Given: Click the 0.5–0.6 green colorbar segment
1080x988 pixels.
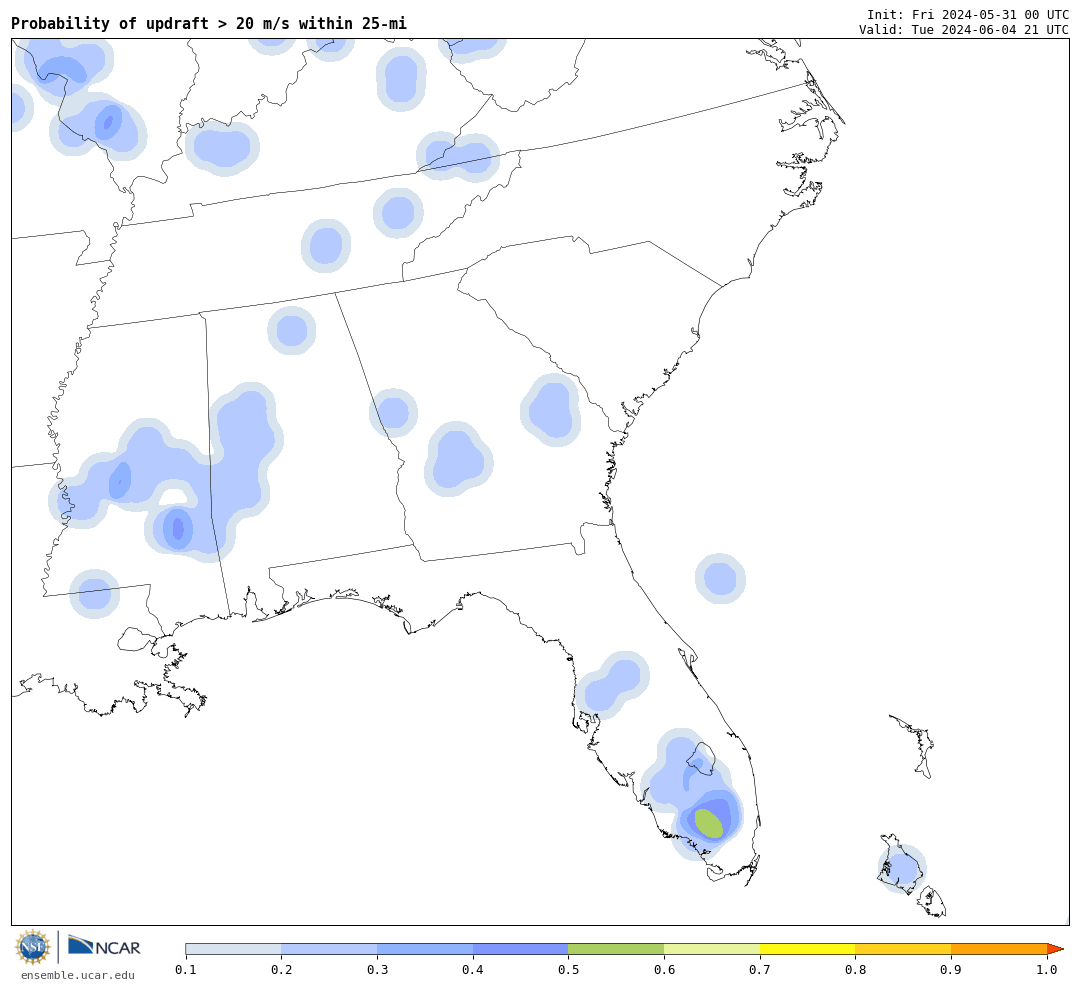Looking at the screenshot, I should [616, 949].
